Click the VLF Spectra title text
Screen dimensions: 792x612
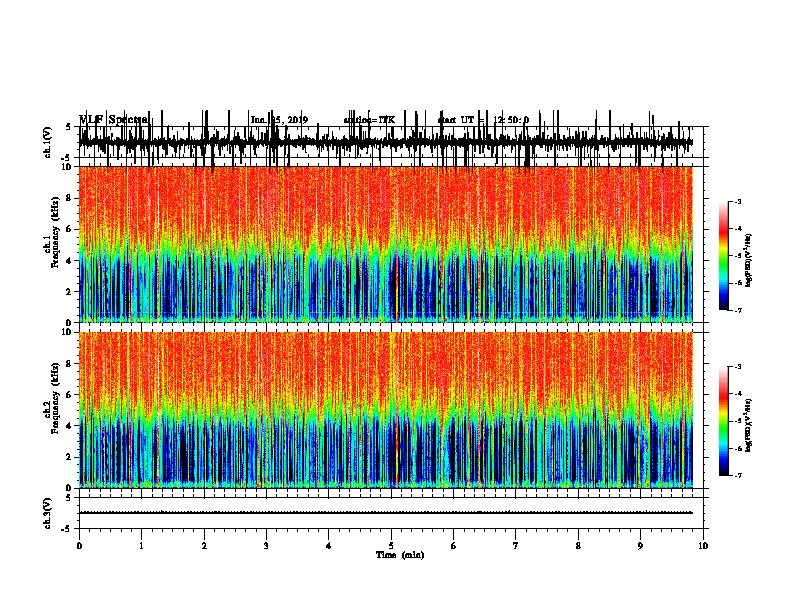pyautogui.click(x=114, y=120)
